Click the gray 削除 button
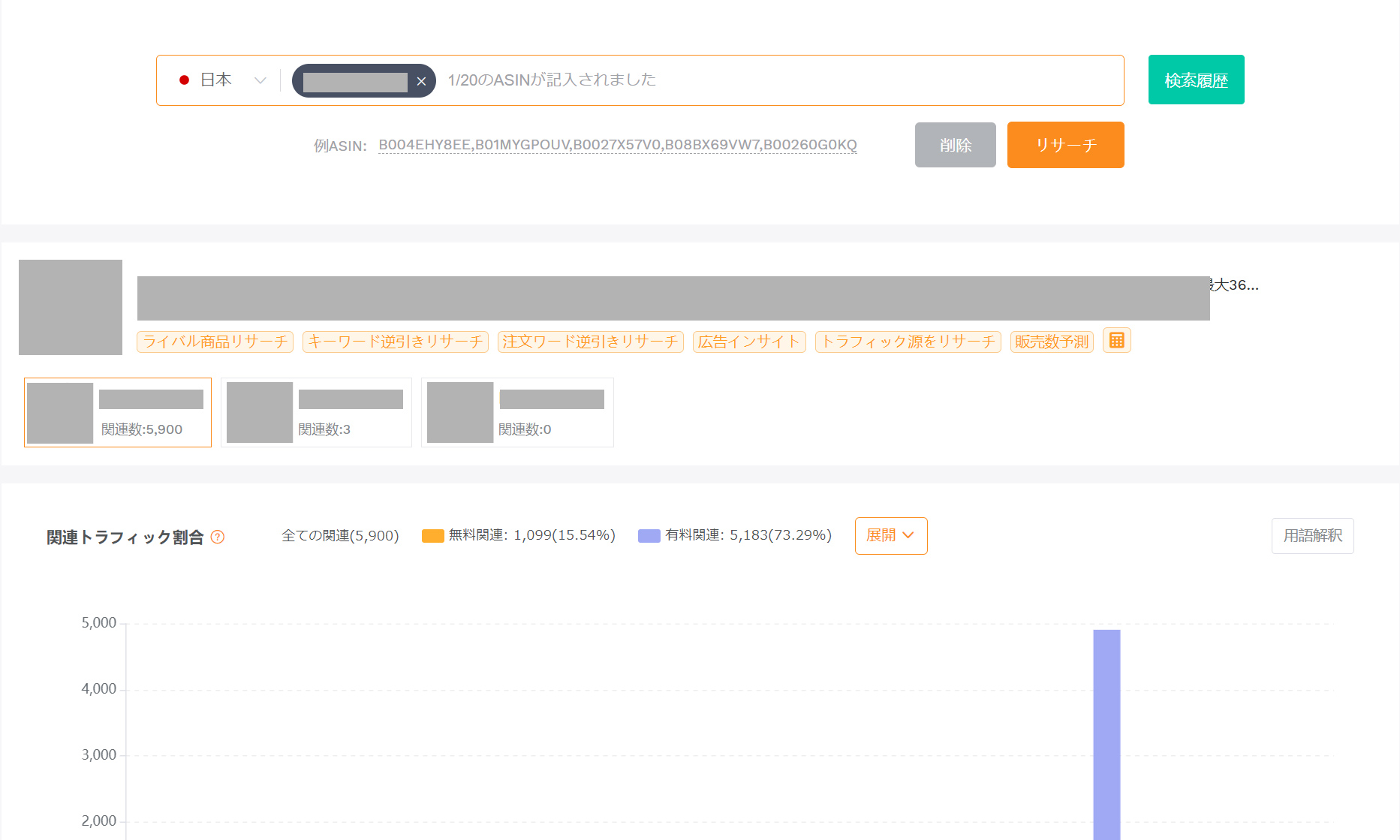 (x=955, y=145)
